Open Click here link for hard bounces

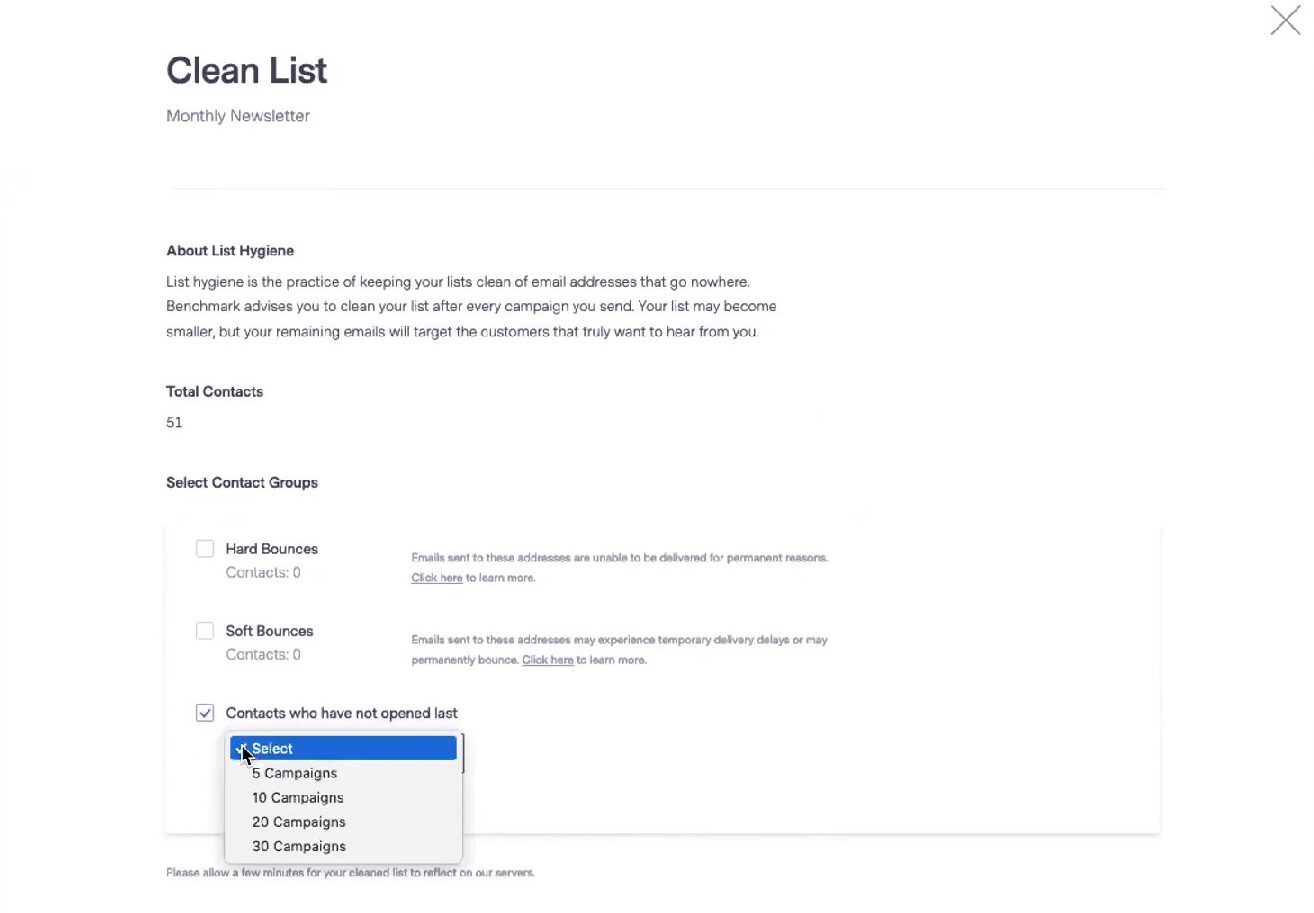[x=436, y=578]
